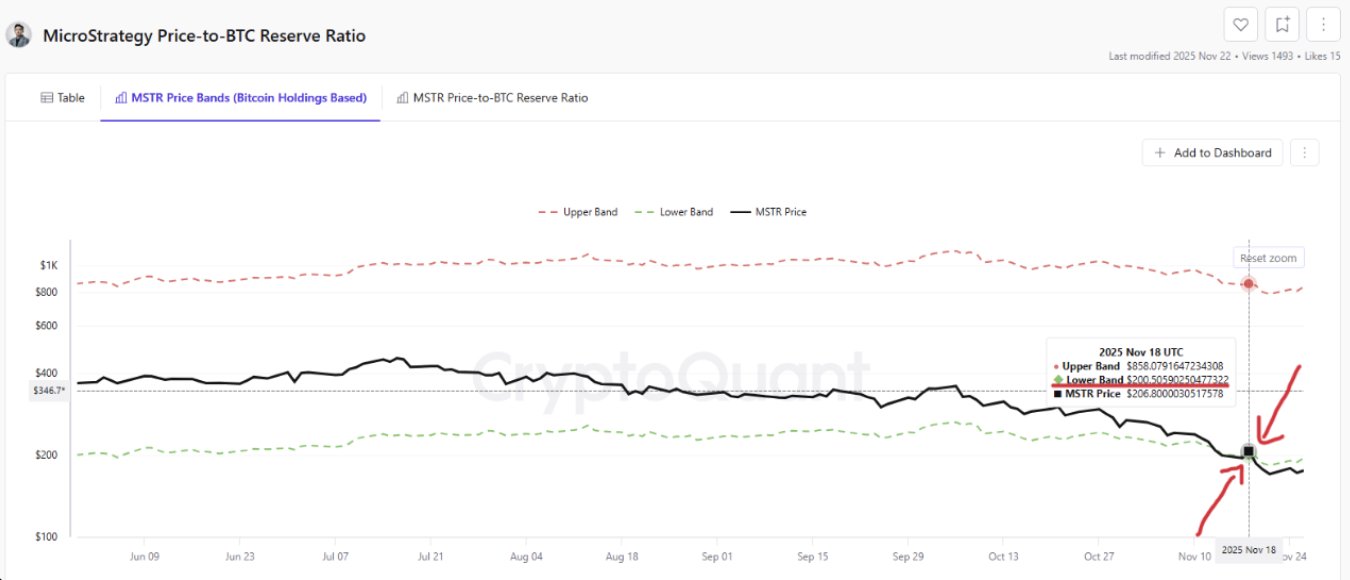Bookmark this chart with the bookmark icon
1350x580 pixels.
tap(1281, 25)
